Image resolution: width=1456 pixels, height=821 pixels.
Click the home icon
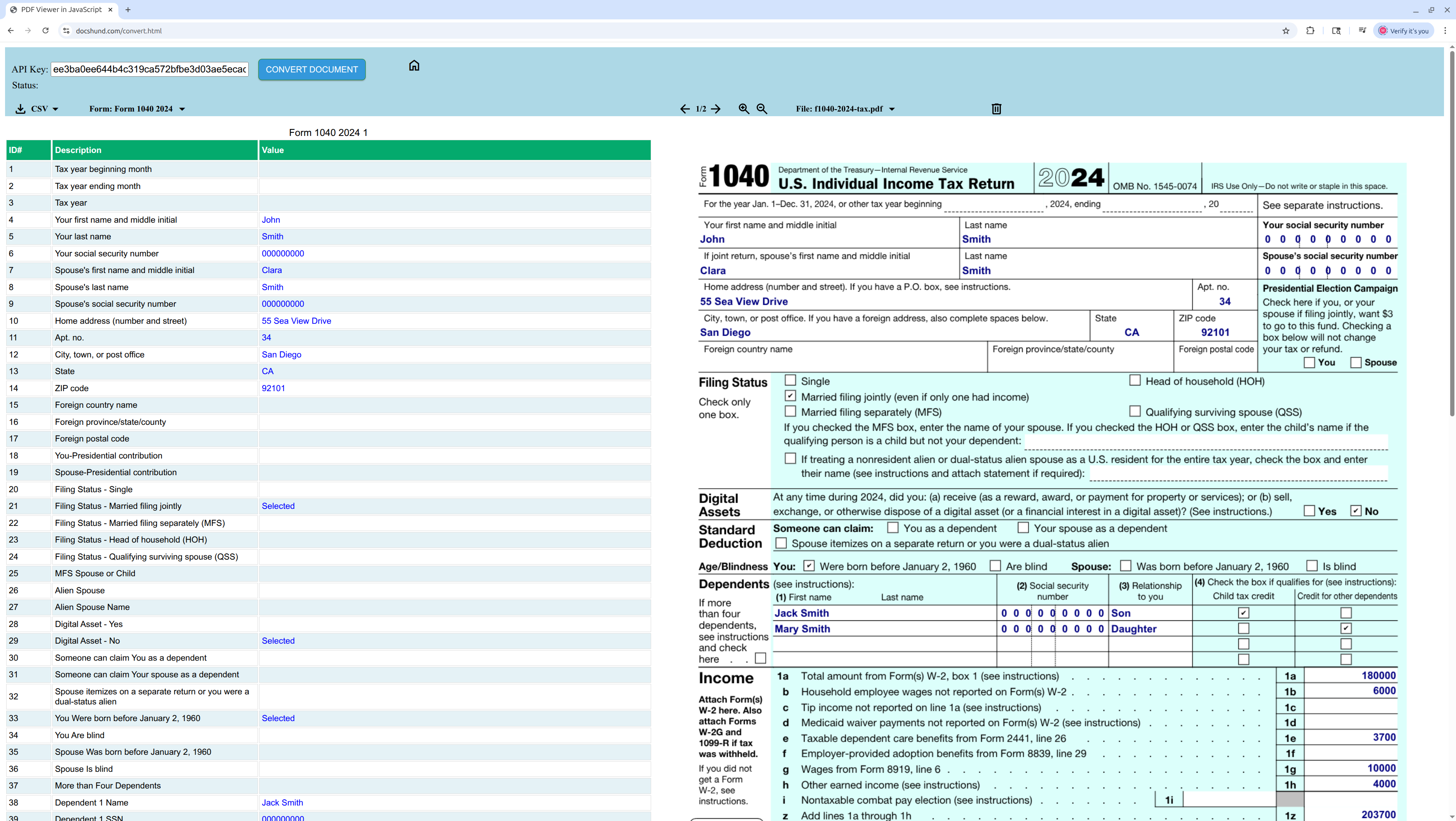point(414,65)
